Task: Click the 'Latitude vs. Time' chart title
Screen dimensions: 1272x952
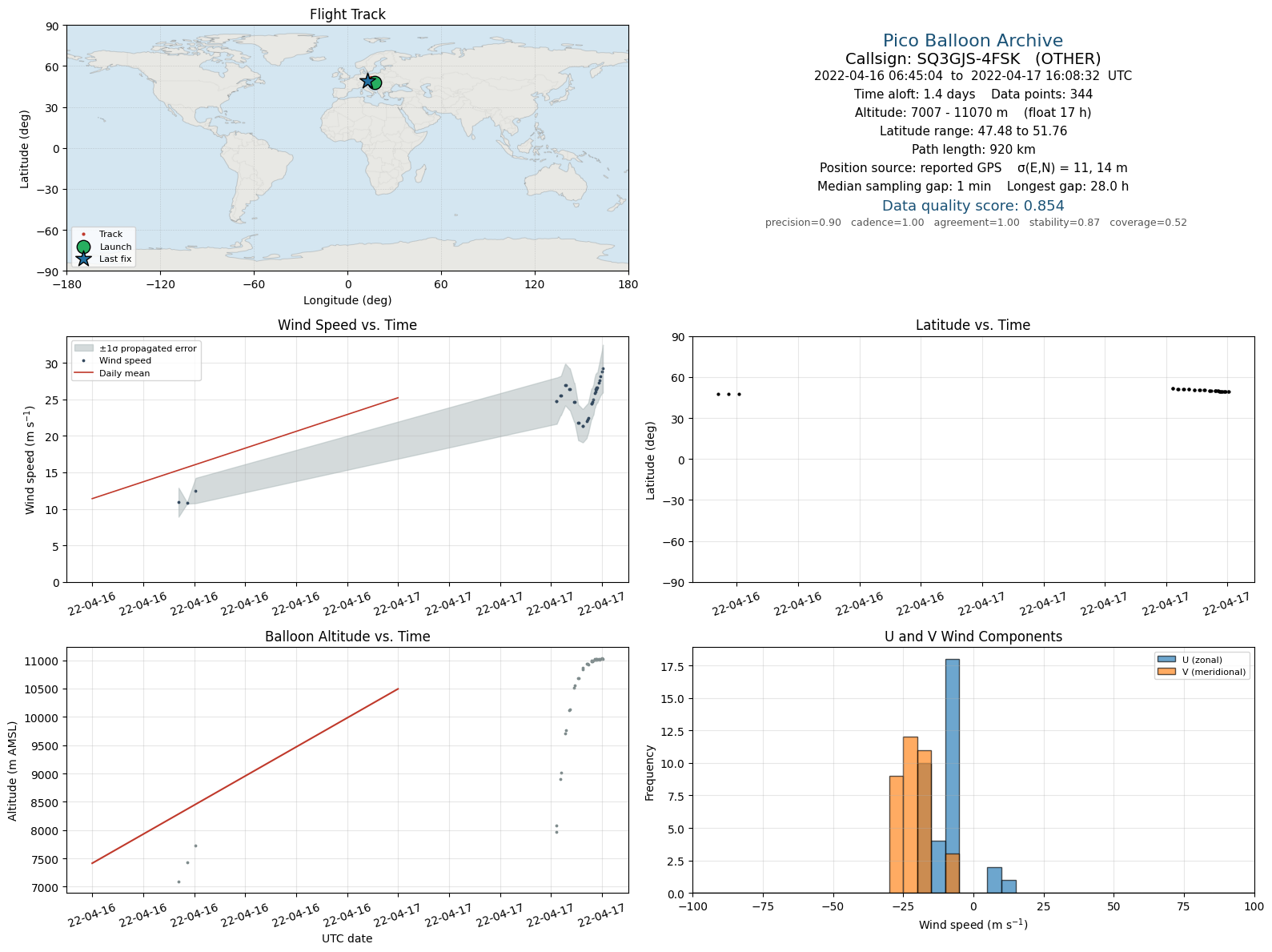Action: coord(973,325)
